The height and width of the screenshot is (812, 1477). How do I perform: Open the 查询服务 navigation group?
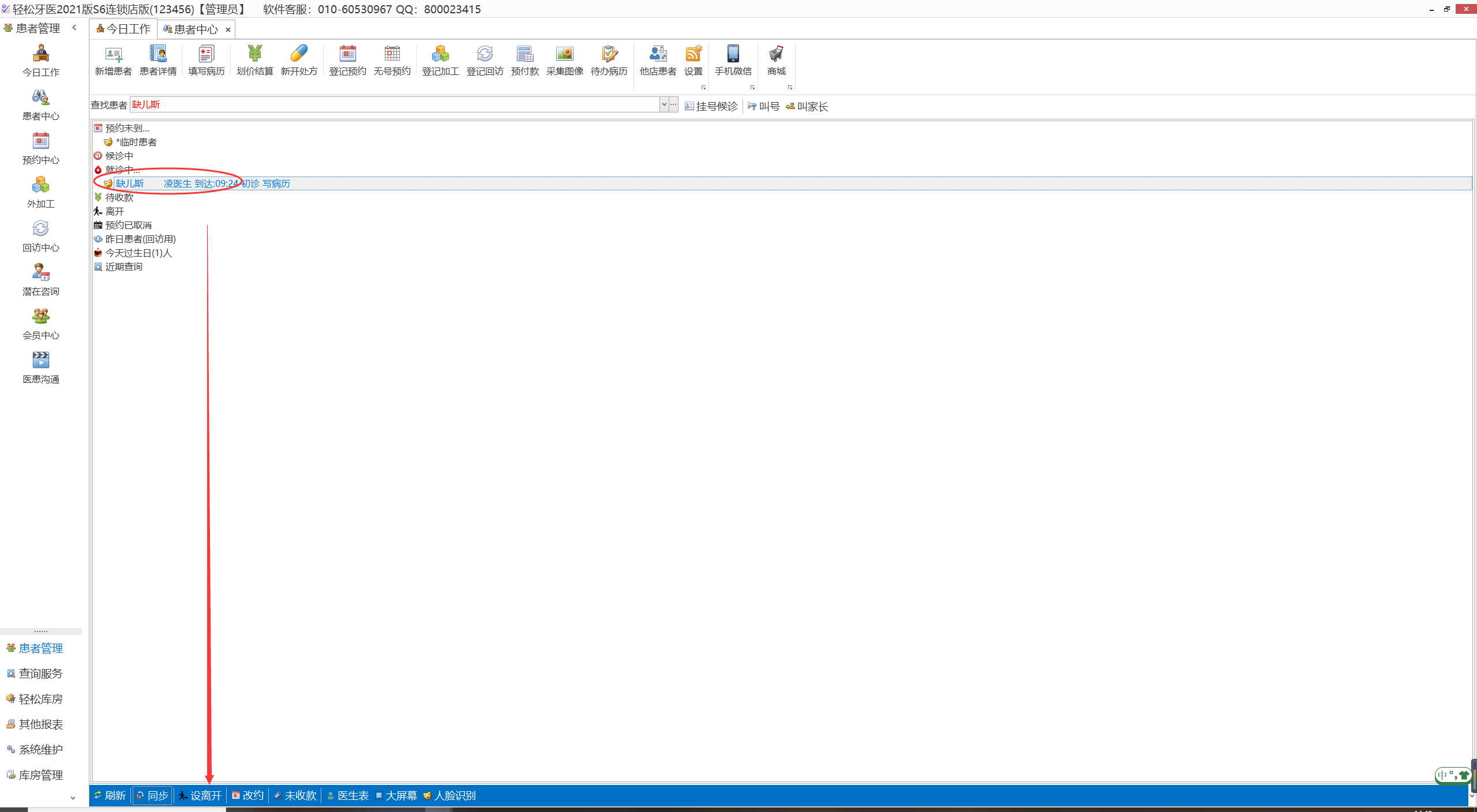click(x=35, y=674)
